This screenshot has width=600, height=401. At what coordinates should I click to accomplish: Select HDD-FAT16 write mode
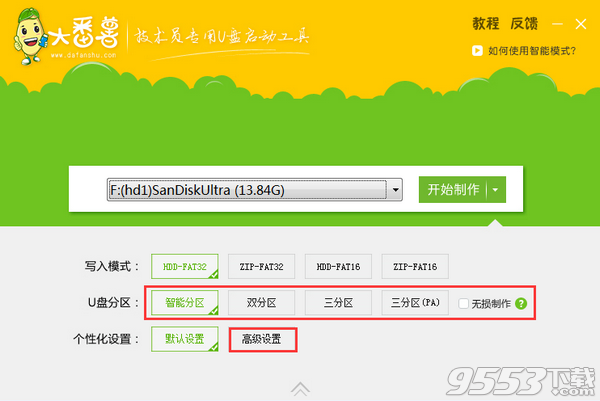coord(338,266)
